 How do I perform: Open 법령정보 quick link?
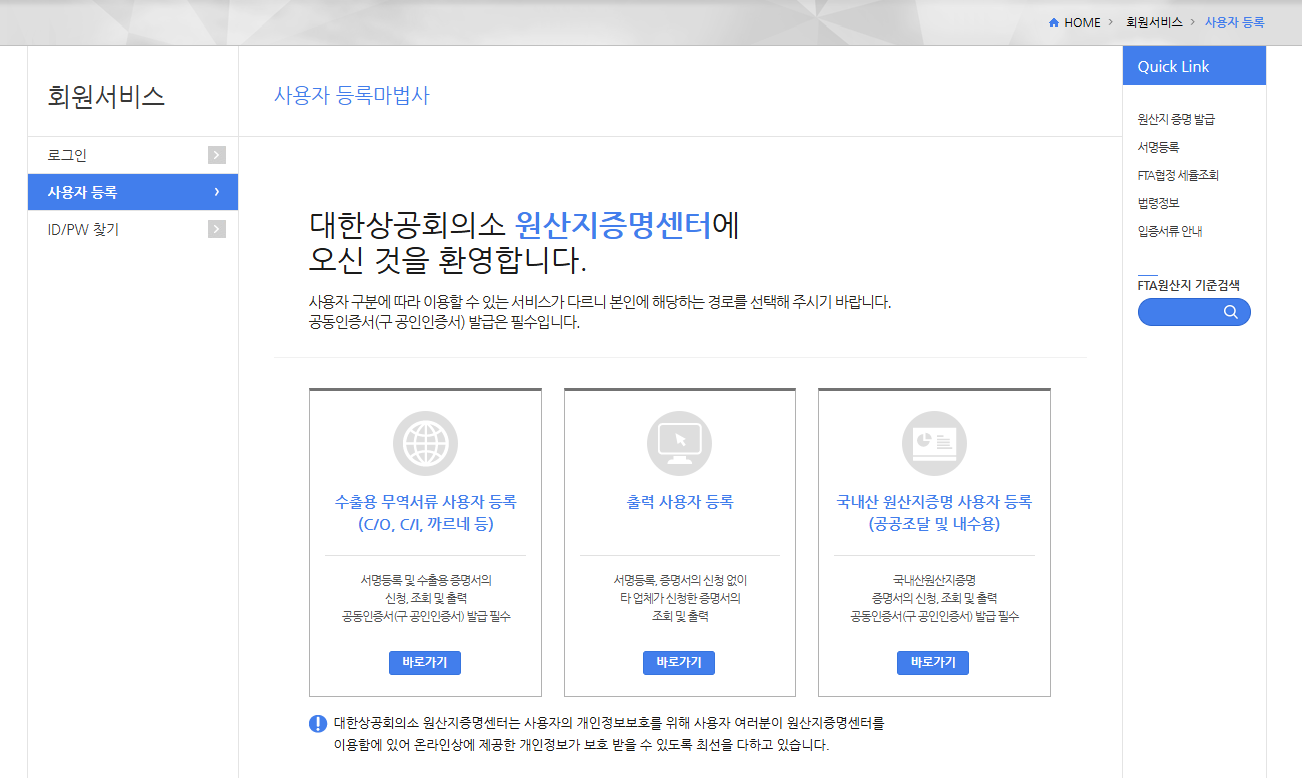1158,203
